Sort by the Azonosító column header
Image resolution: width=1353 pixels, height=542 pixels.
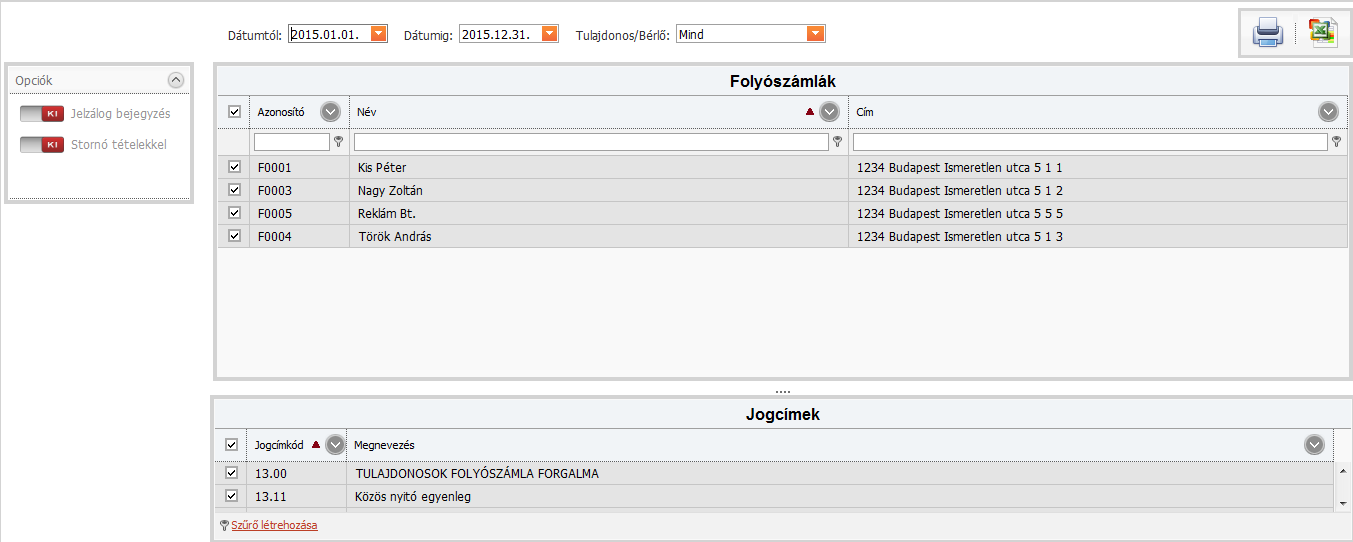coord(281,112)
